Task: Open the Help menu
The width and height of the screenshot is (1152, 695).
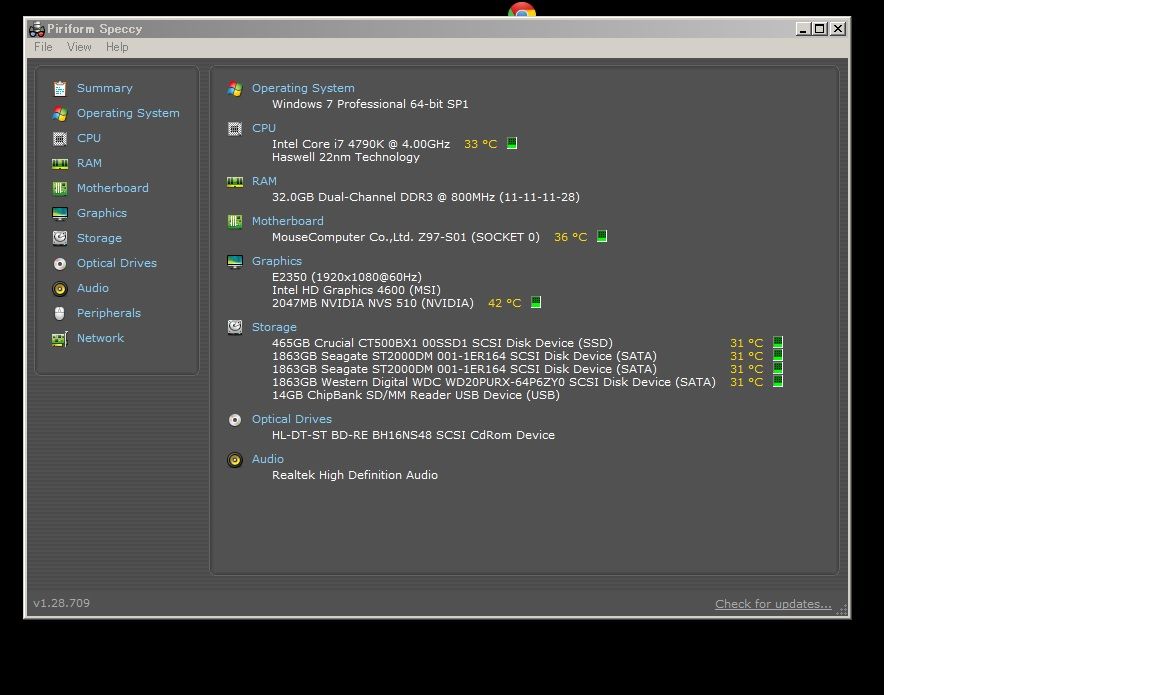Action: pos(117,47)
